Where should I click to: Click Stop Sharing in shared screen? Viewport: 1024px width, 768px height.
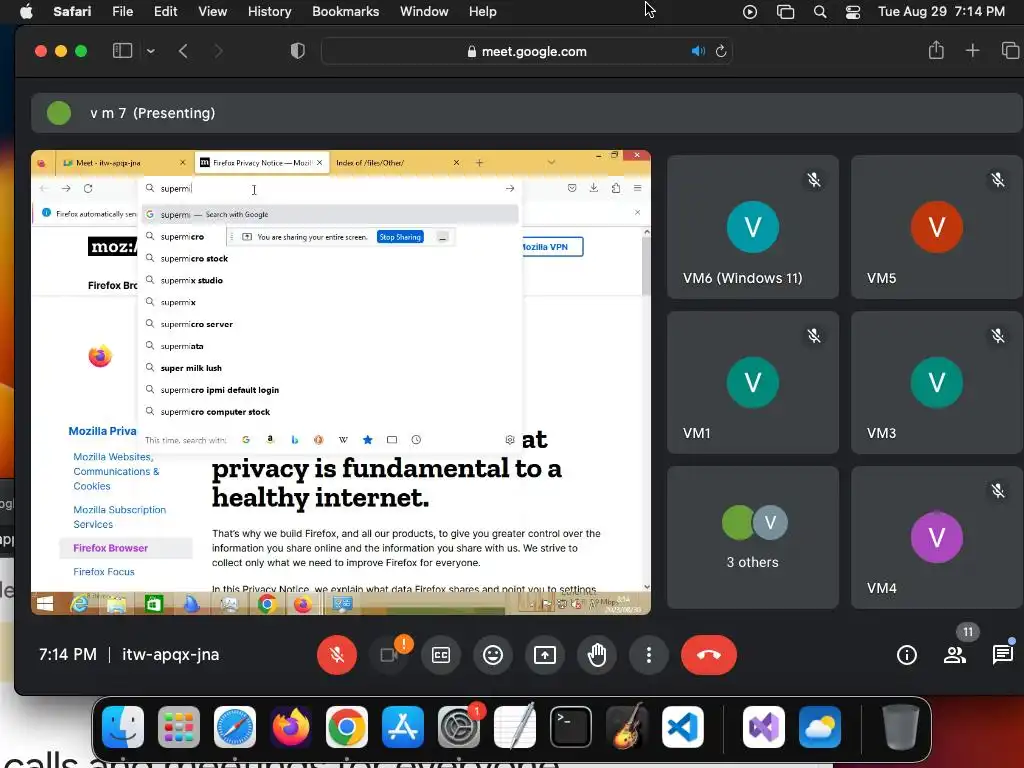click(x=400, y=237)
